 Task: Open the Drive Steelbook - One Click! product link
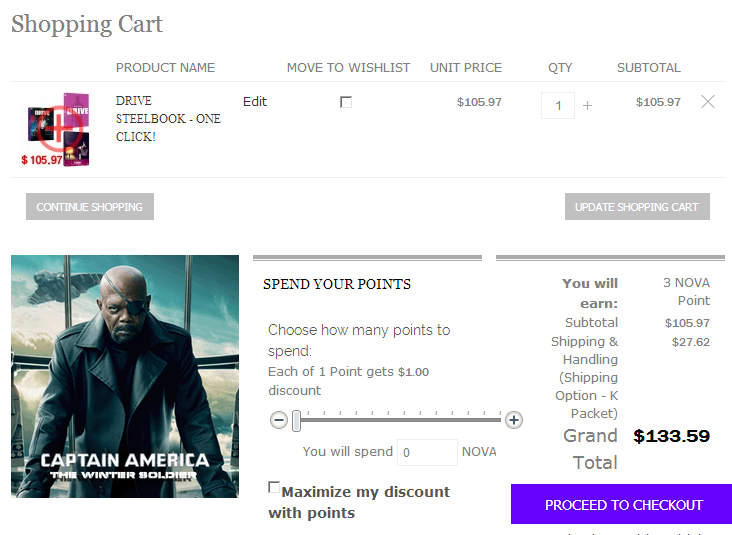tap(168, 119)
